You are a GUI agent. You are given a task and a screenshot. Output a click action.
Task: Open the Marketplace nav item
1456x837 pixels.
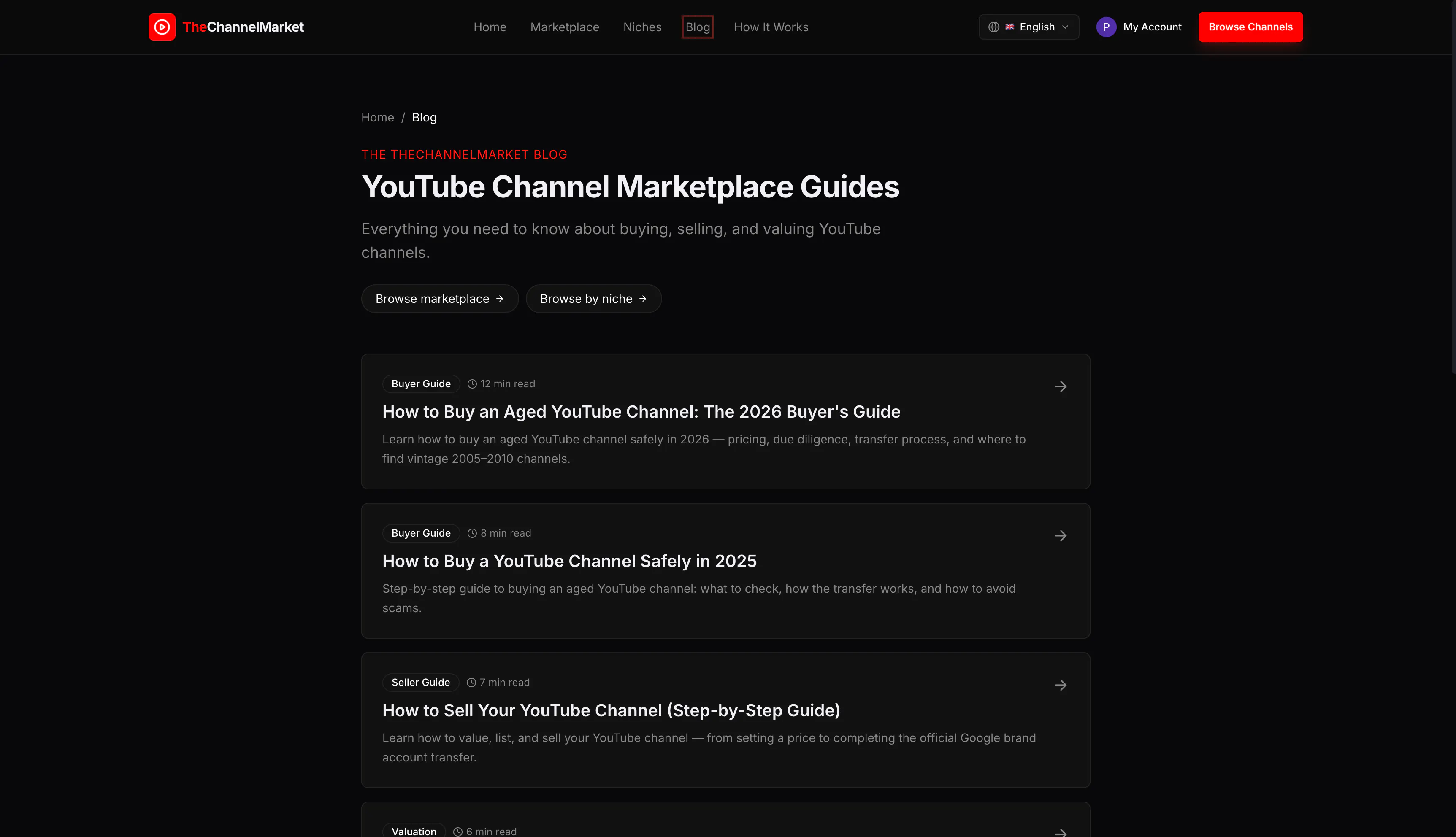pos(565,27)
